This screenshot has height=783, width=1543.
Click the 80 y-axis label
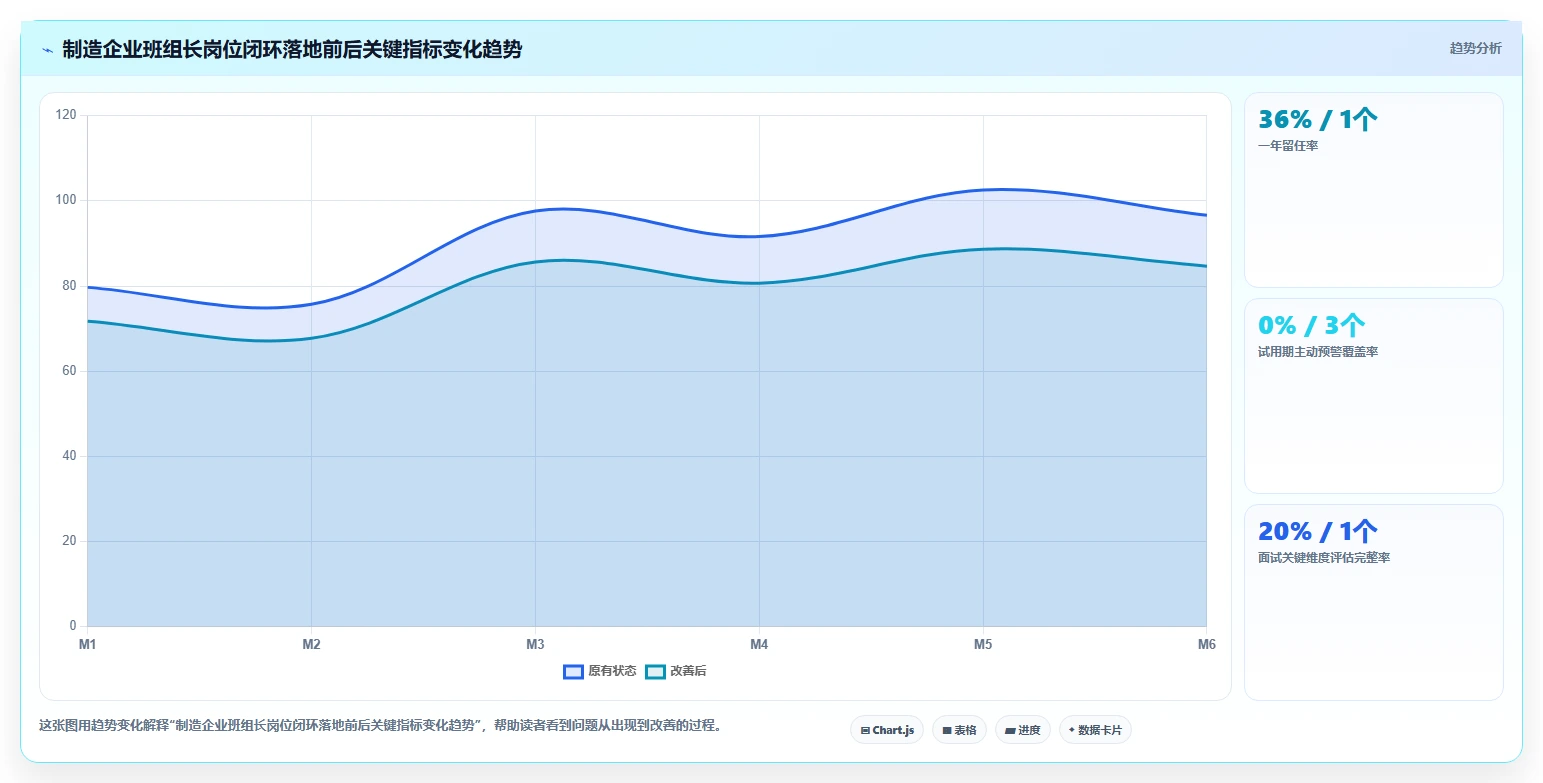coord(69,285)
